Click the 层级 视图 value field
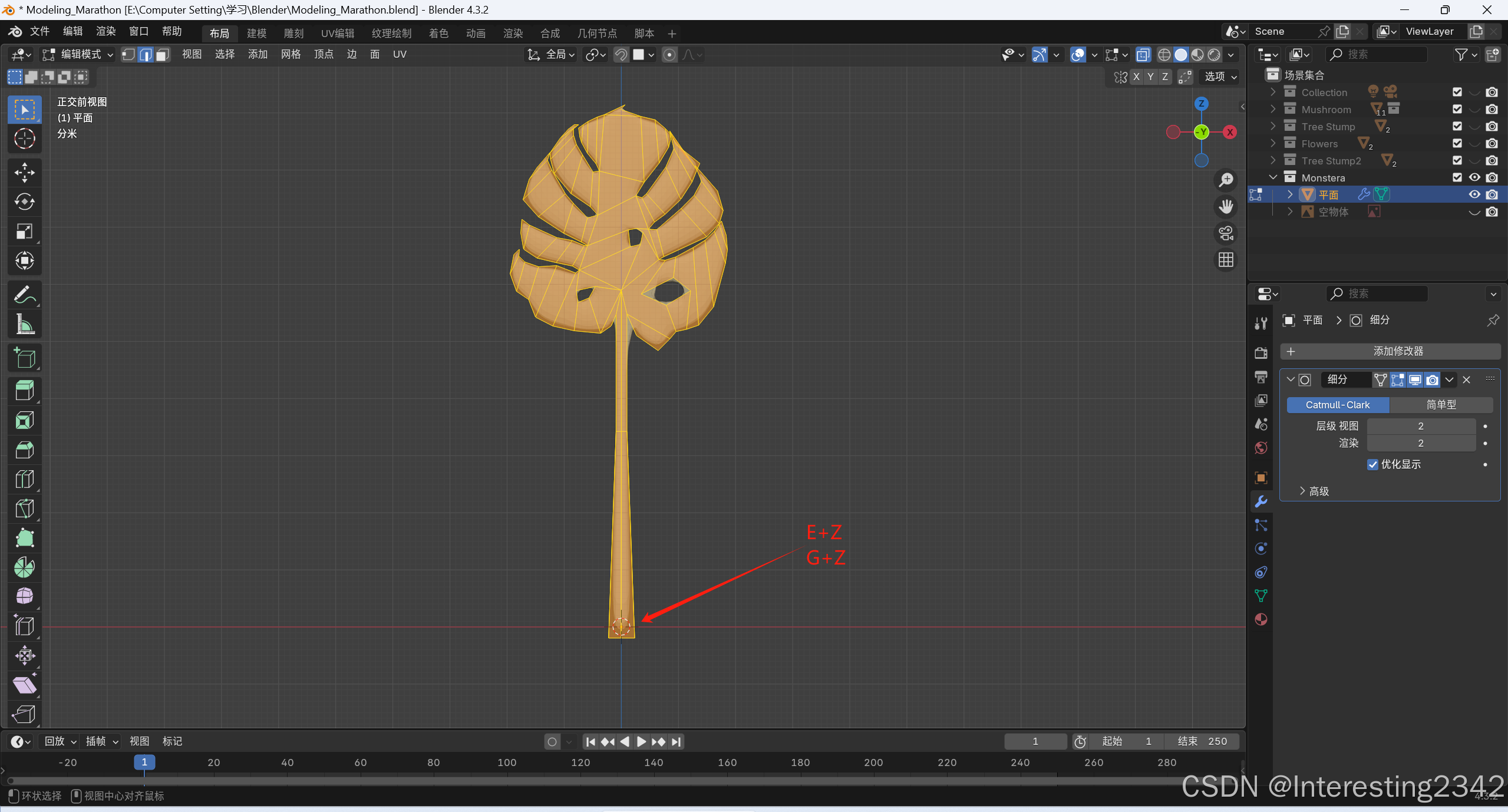The width and height of the screenshot is (1508, 812). [x=1421, y=426]
